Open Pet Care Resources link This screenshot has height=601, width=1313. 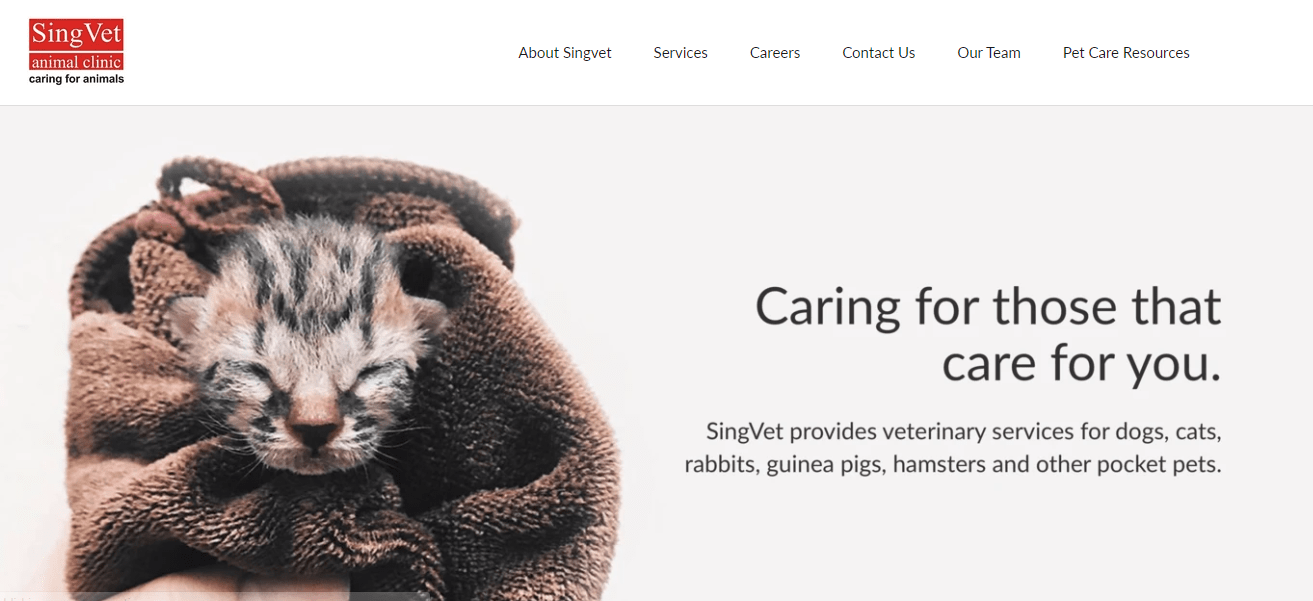[x=1126, y=53]
